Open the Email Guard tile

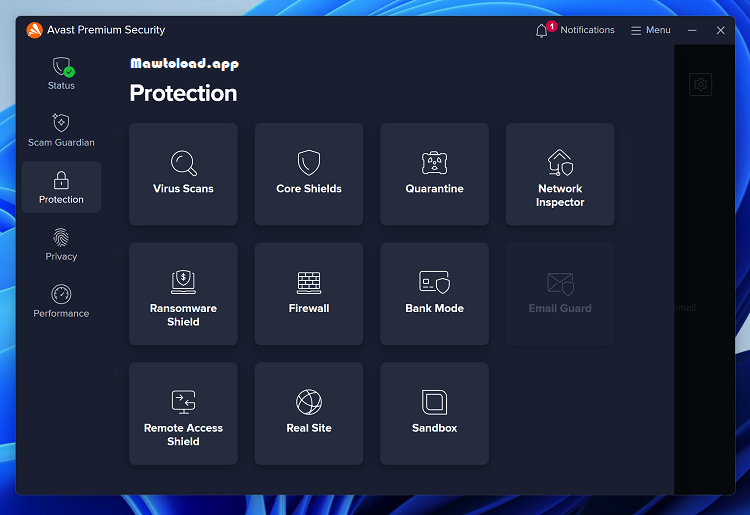point(560,294)
